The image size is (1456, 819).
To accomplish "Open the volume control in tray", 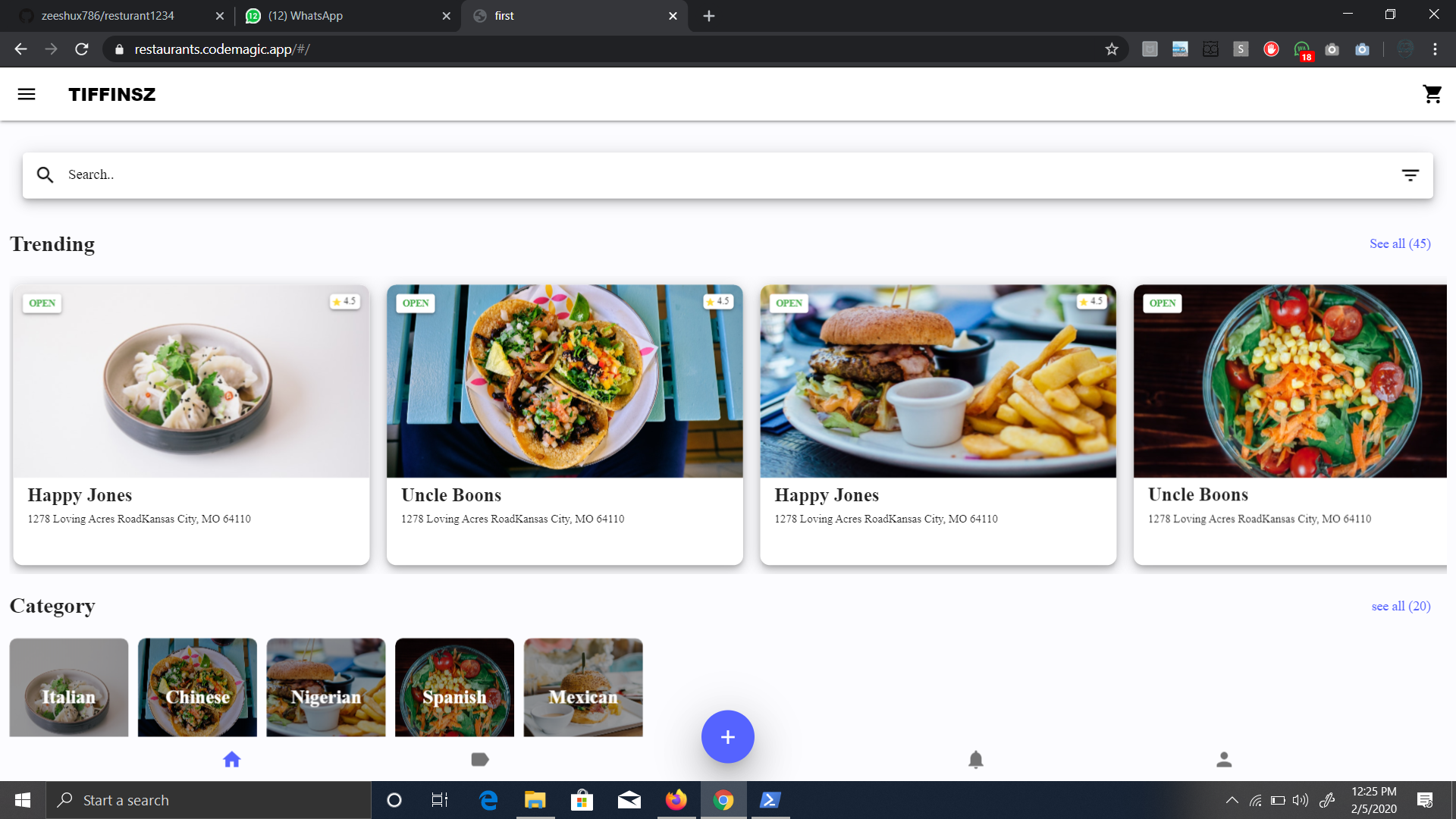I will pos(1301,800).
